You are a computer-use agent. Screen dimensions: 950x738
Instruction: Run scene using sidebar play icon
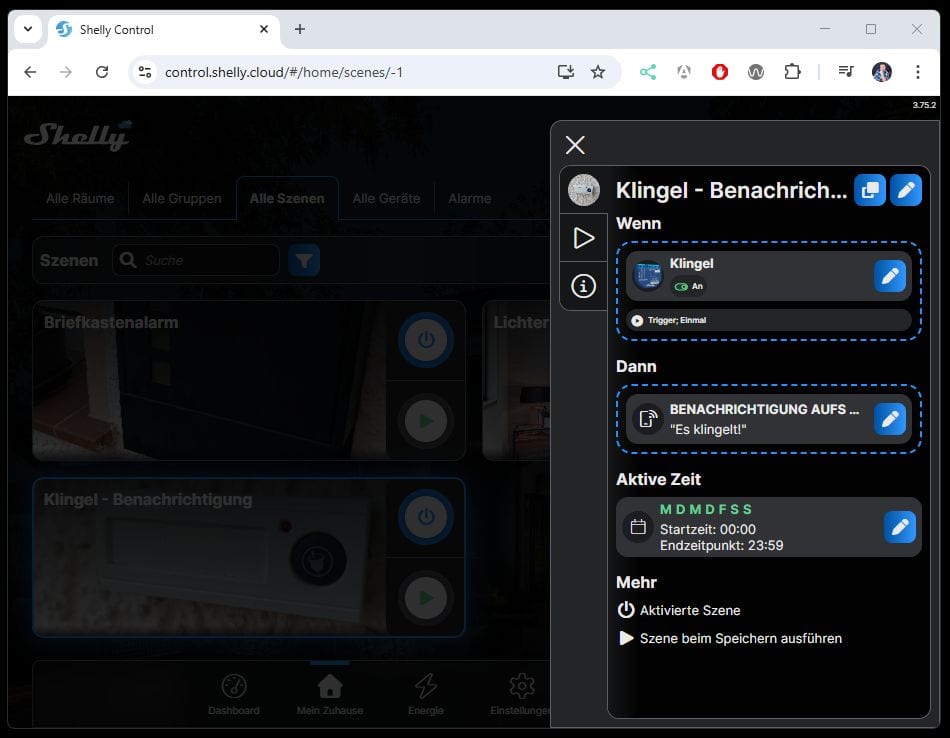click(583, 238)
